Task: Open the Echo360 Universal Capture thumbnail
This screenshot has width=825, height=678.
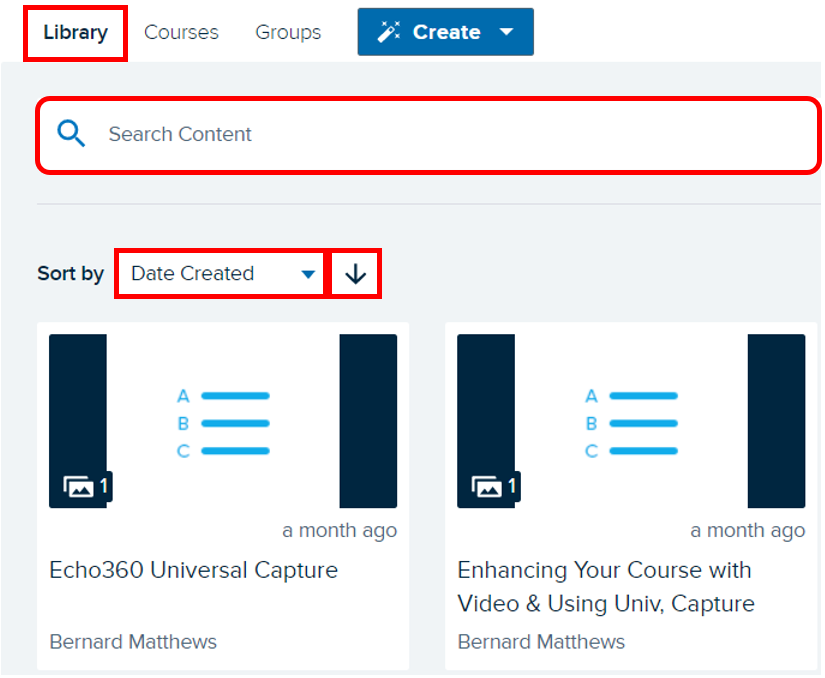Action: (223, 421)
